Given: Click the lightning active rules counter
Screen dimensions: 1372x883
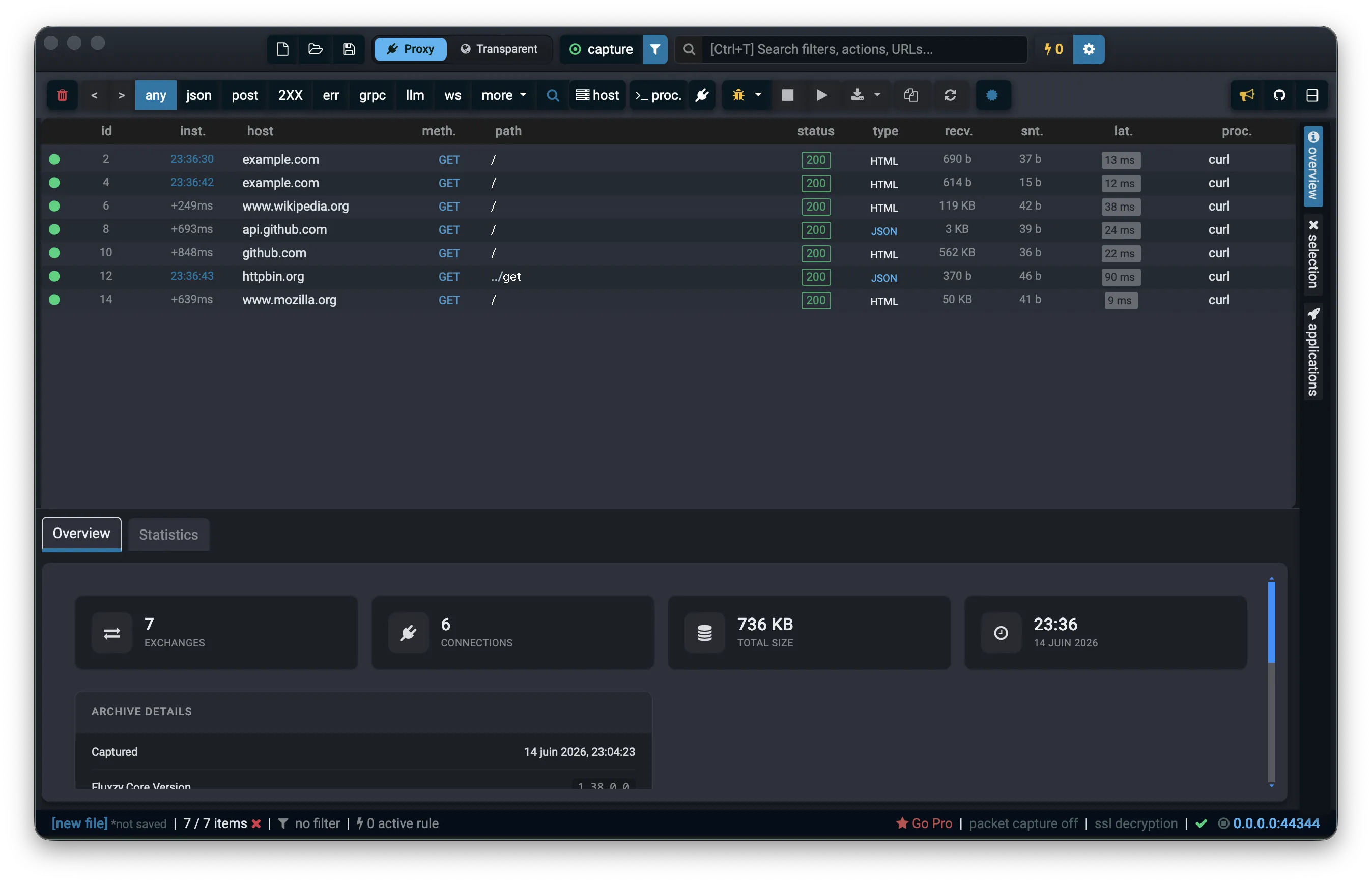Looking at the screenshot, I should coord(1053,49).
